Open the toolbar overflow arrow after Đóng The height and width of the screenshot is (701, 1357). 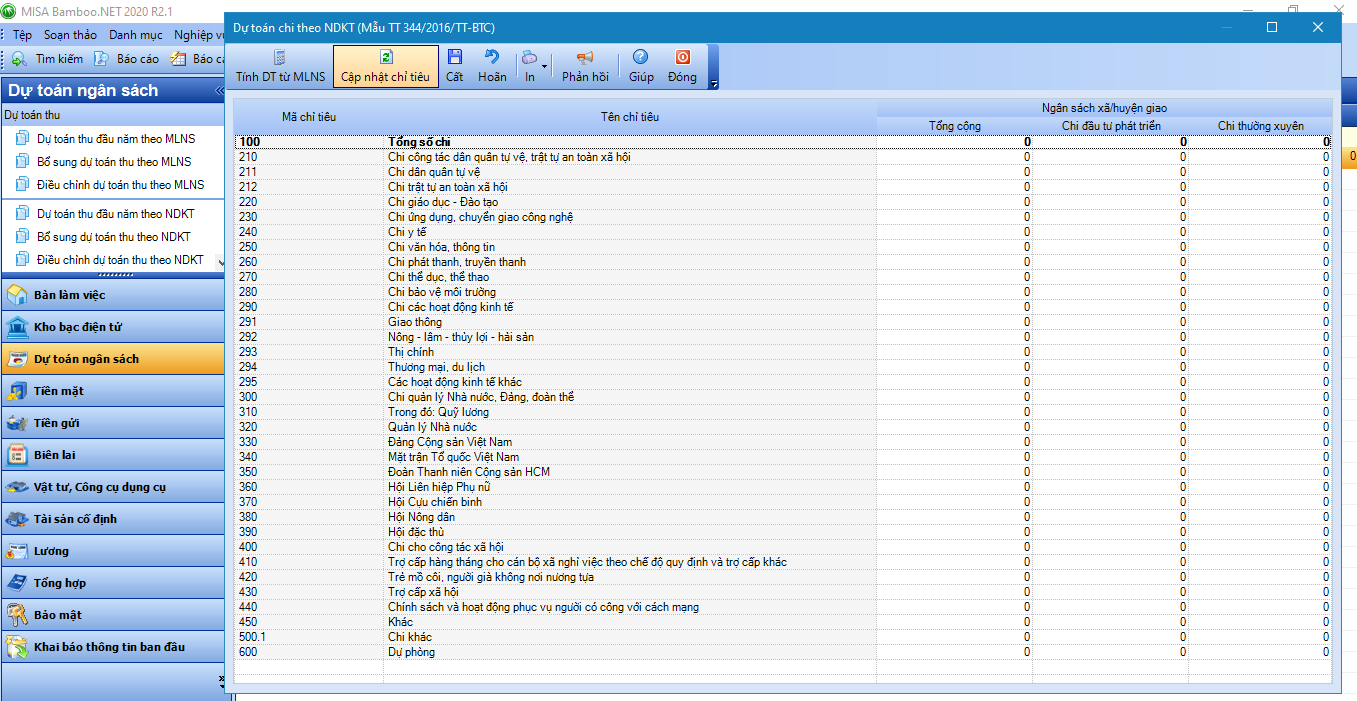pyautogui.click(x=714, y=84)
